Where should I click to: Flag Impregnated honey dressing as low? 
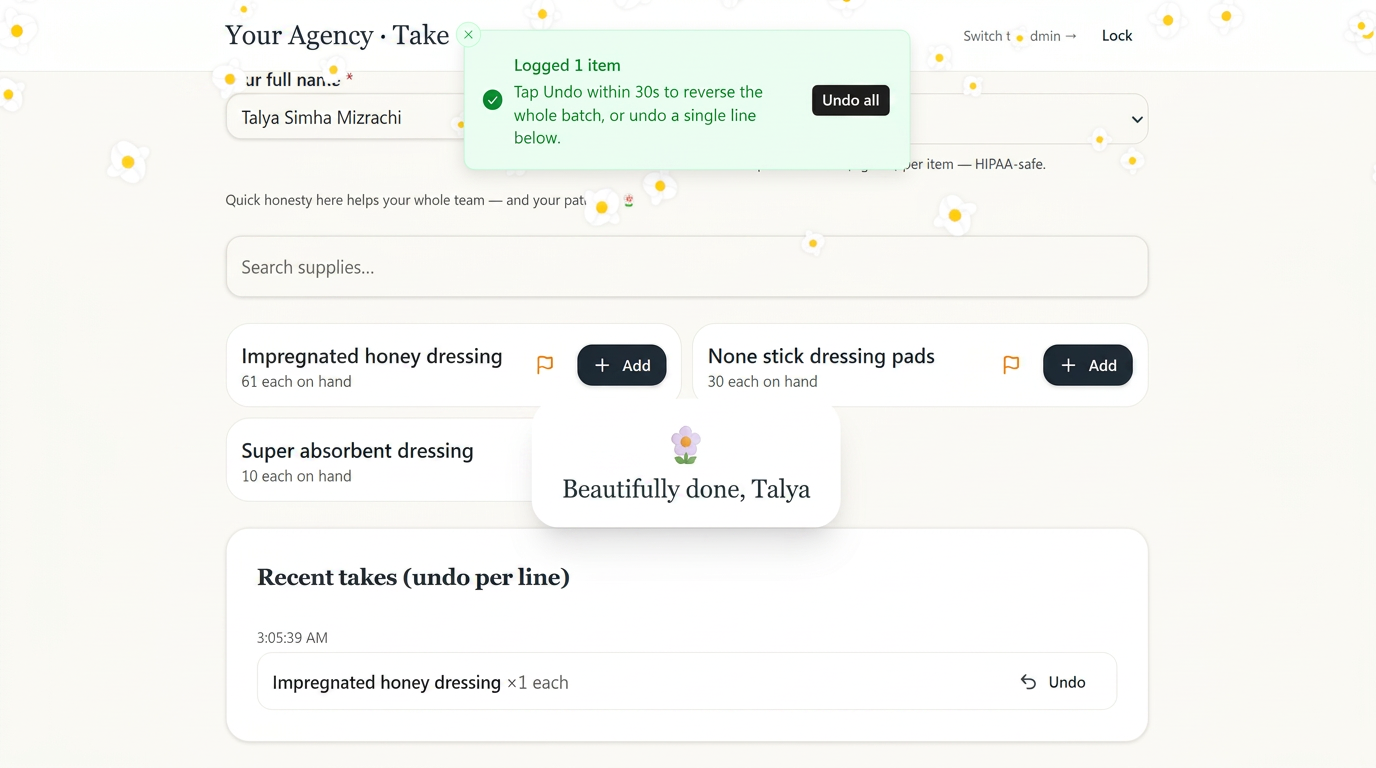point(545,365)
